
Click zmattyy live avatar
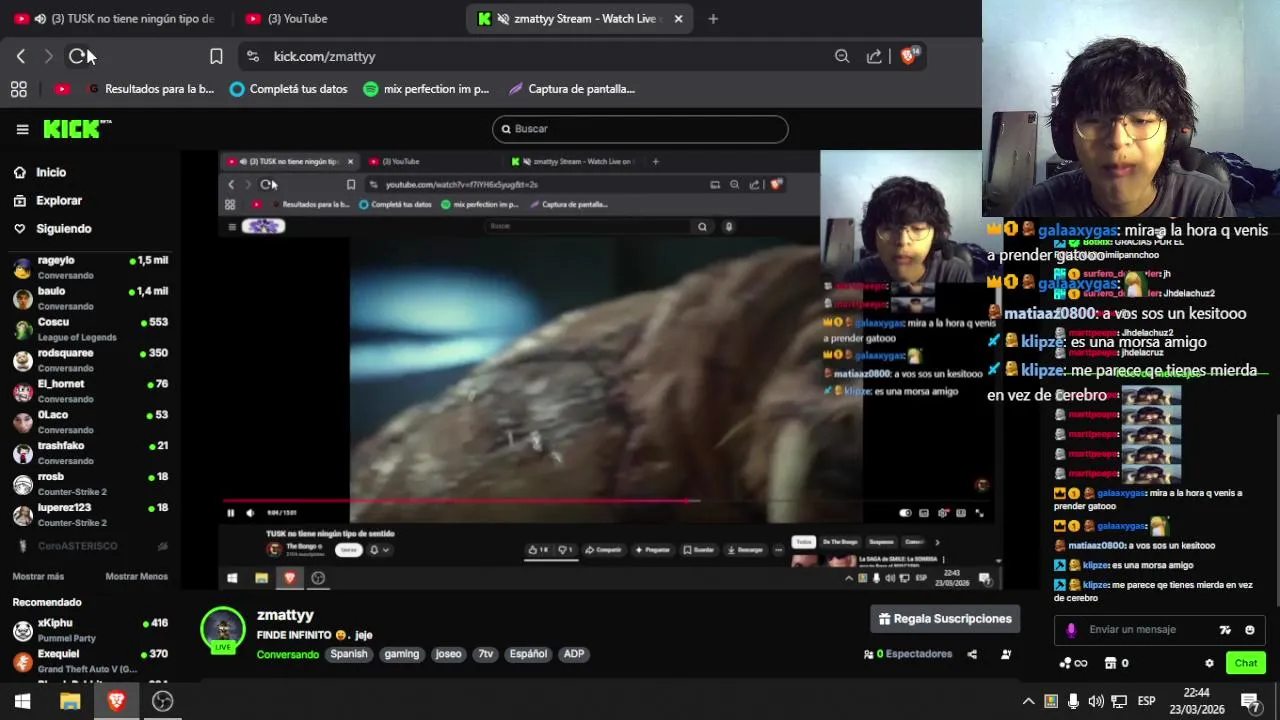(x=222, y=630)
